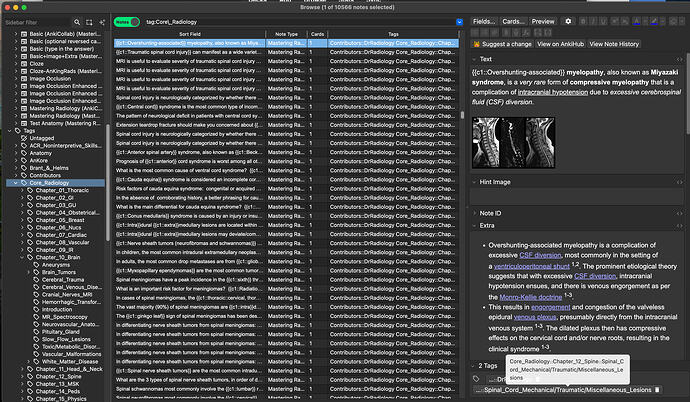Click the spine MRI image thumbnail
Image resolution: width=690 pixels, height=402 pixels.
point(513,143)
